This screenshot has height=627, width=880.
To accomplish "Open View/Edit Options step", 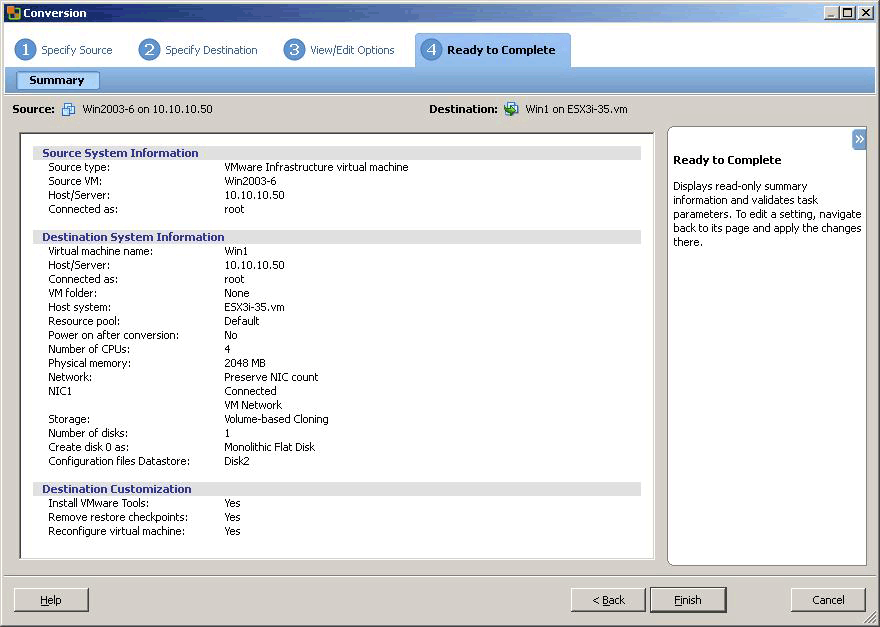I will [x=352, y=50].
